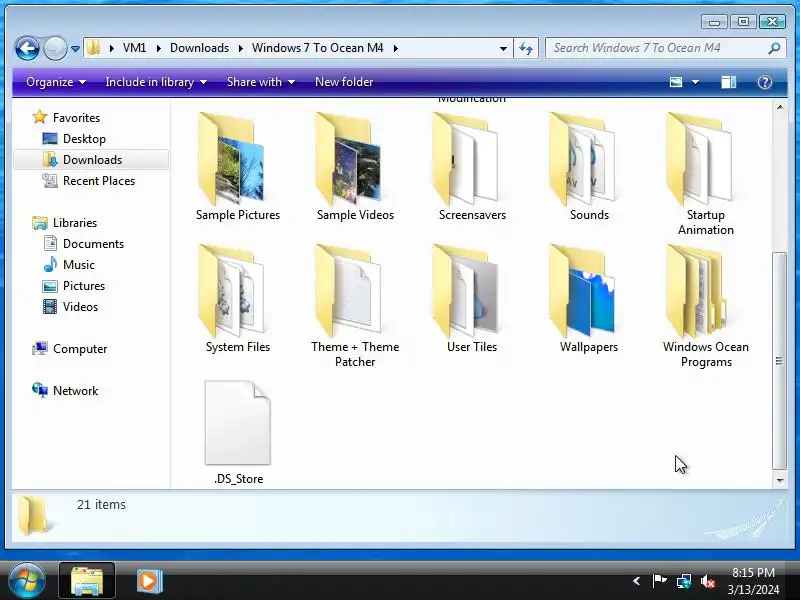Click the .DS_Store file name label

point(238,479)
